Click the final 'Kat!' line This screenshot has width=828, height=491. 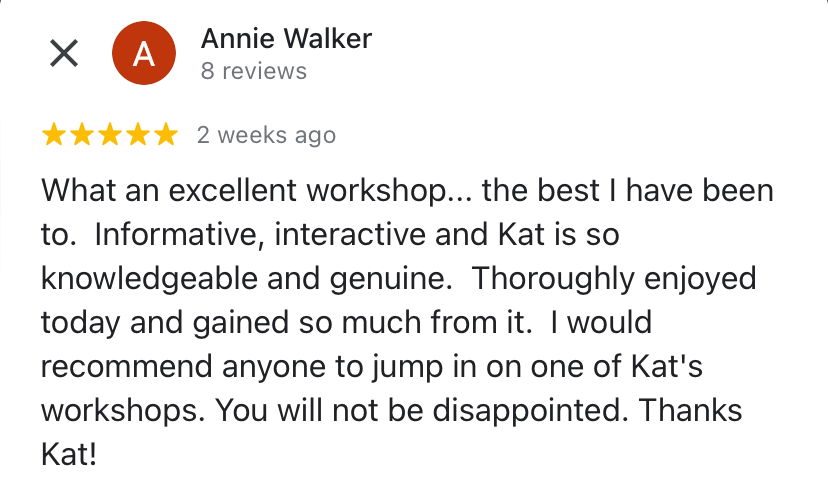click(x=69, y=455)
